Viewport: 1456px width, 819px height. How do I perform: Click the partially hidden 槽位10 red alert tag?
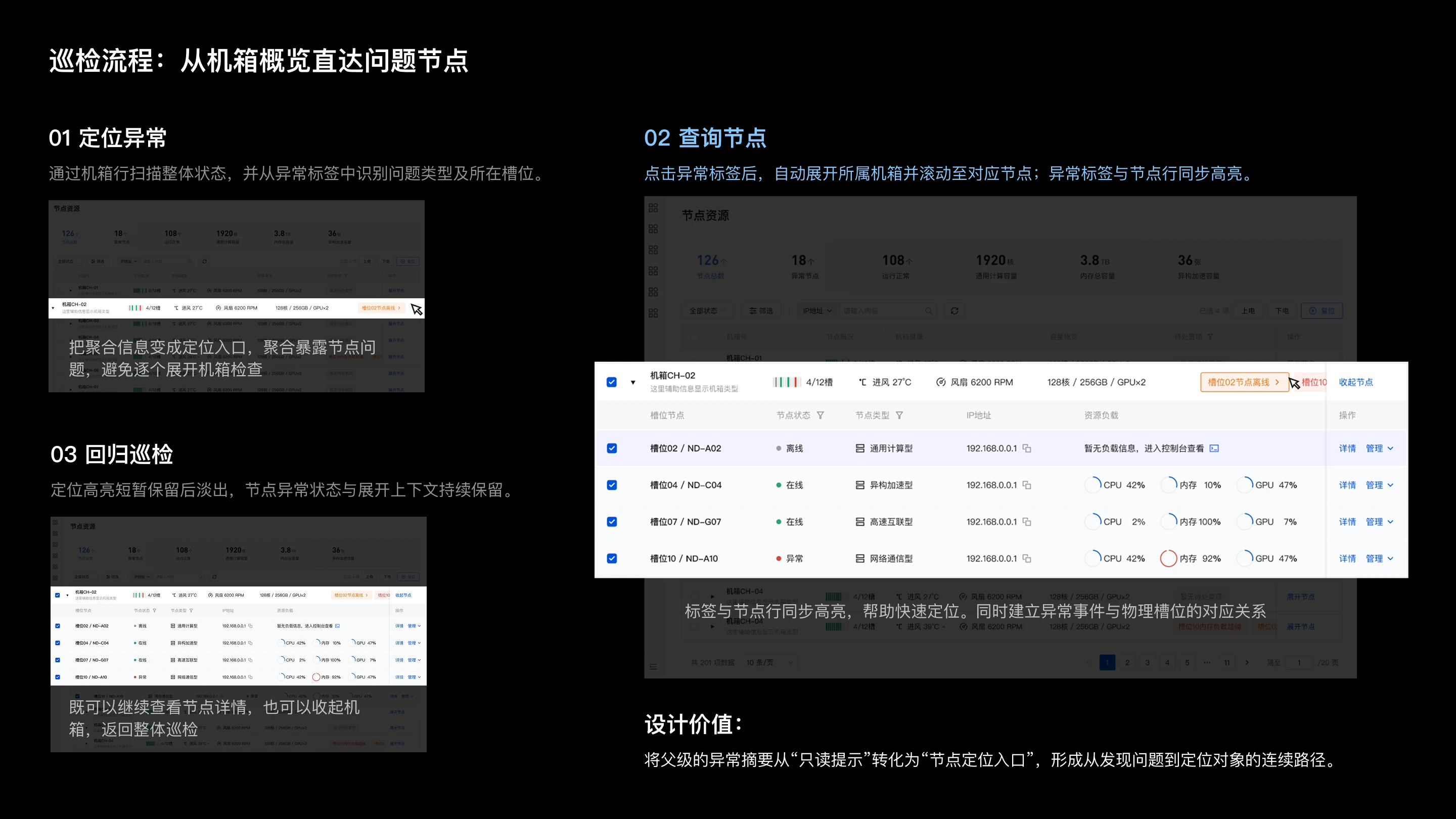click(1313, 382)
